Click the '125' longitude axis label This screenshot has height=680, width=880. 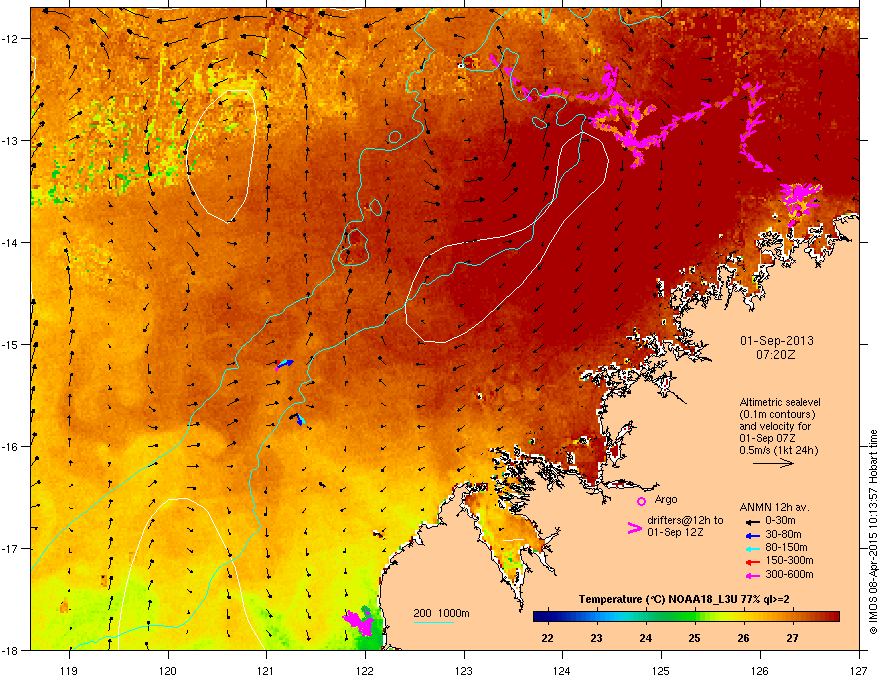coord(661,670)
